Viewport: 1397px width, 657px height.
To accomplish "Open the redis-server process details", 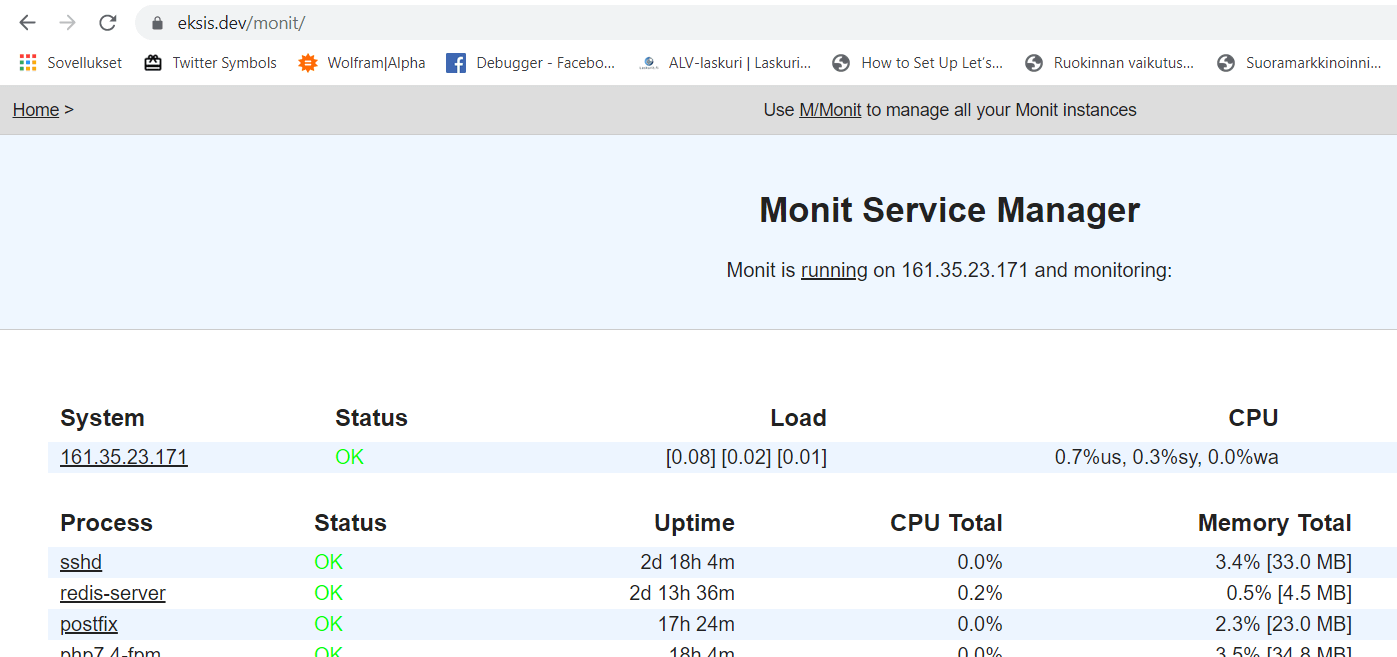I will pos(113,593).
